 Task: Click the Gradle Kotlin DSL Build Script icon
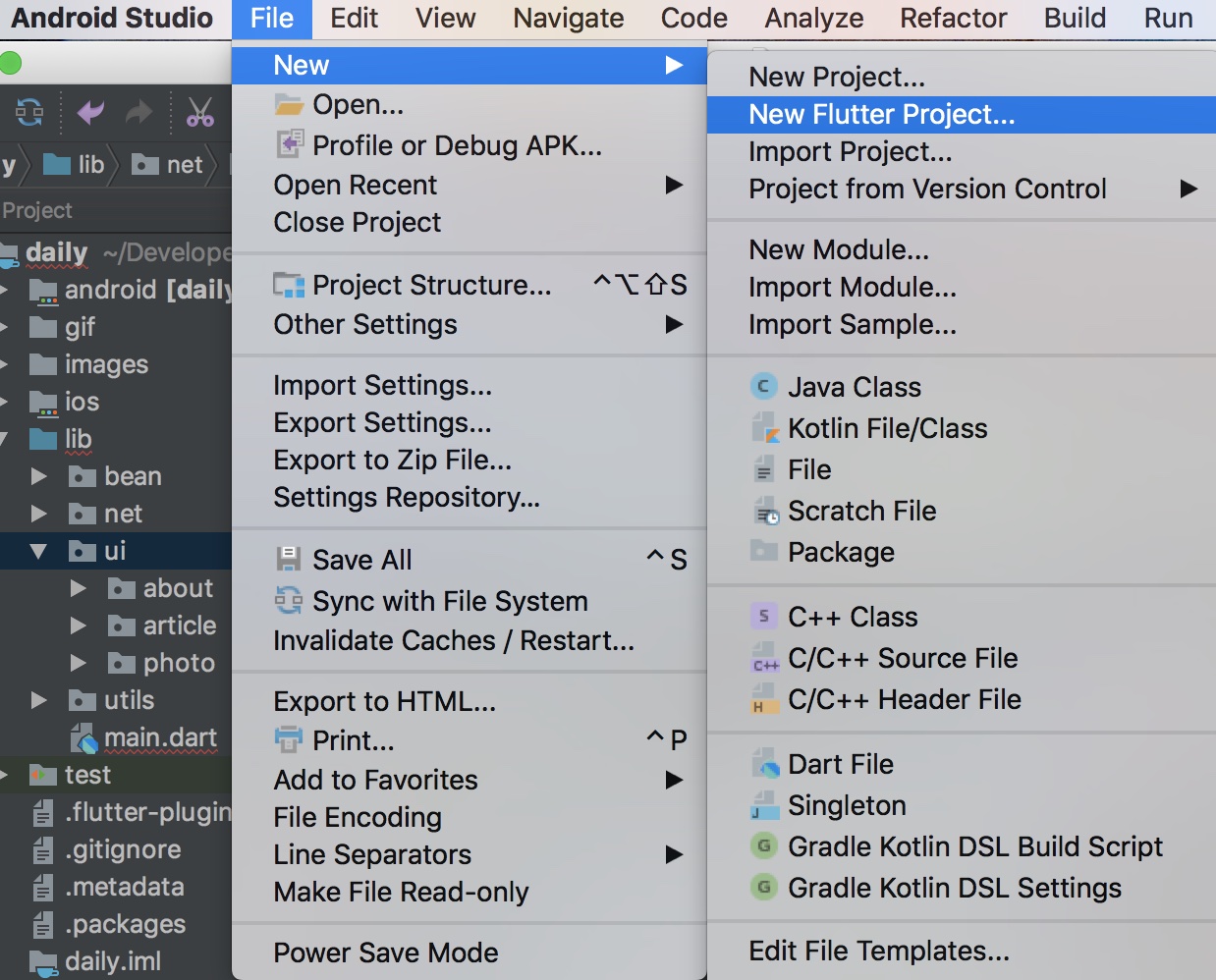pos(763,845)
